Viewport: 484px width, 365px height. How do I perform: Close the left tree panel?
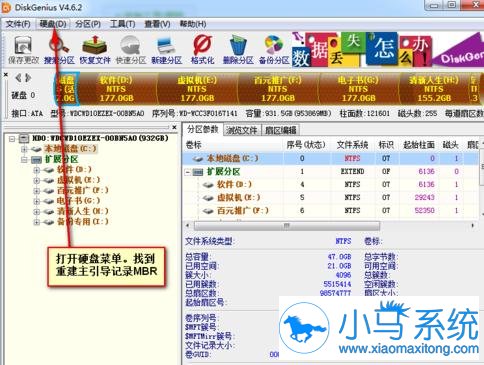click(x=174, y=127)
